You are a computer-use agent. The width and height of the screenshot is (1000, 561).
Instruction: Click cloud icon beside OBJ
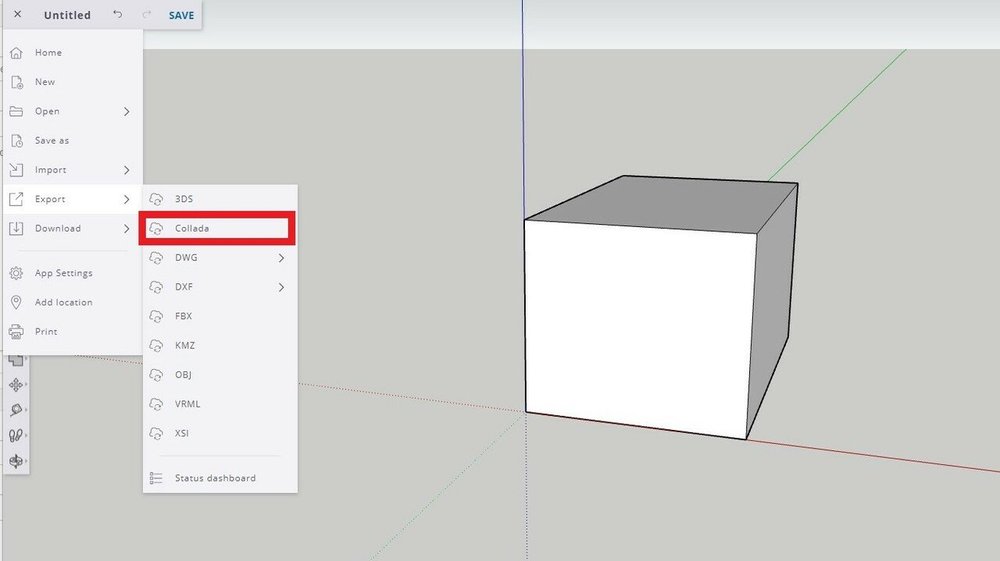pos(156,375)
